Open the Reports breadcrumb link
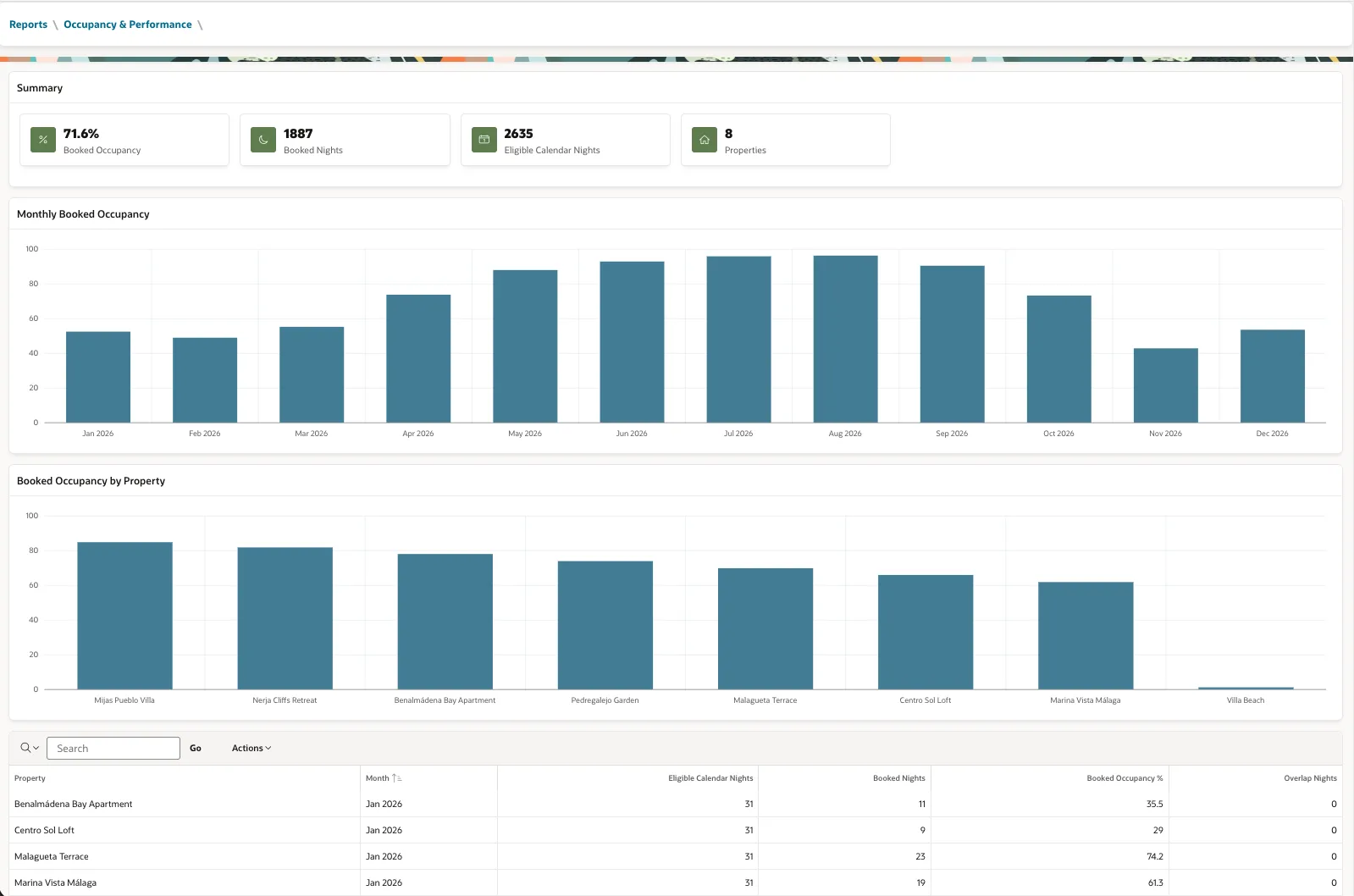The image size is (1354, 896). 28,25
